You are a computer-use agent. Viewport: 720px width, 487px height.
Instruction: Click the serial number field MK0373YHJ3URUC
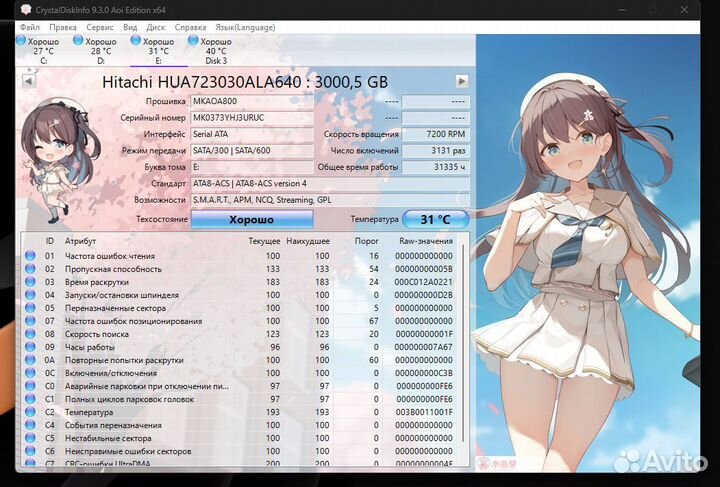point(252,118)
